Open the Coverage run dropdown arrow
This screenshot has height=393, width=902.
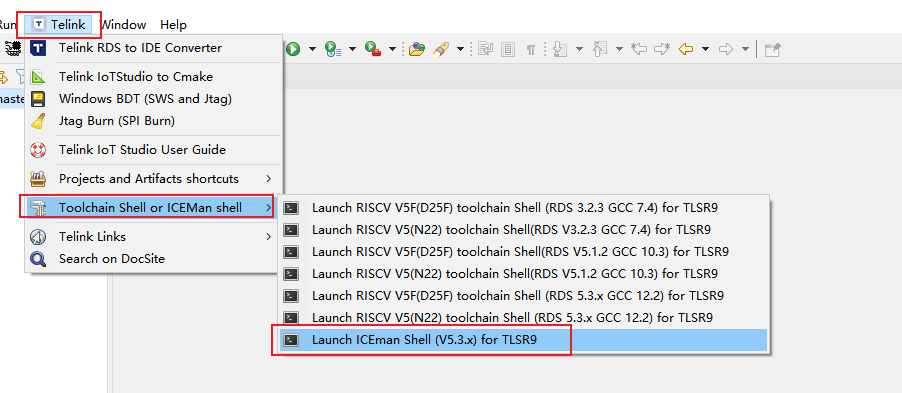tap(352, 49)
